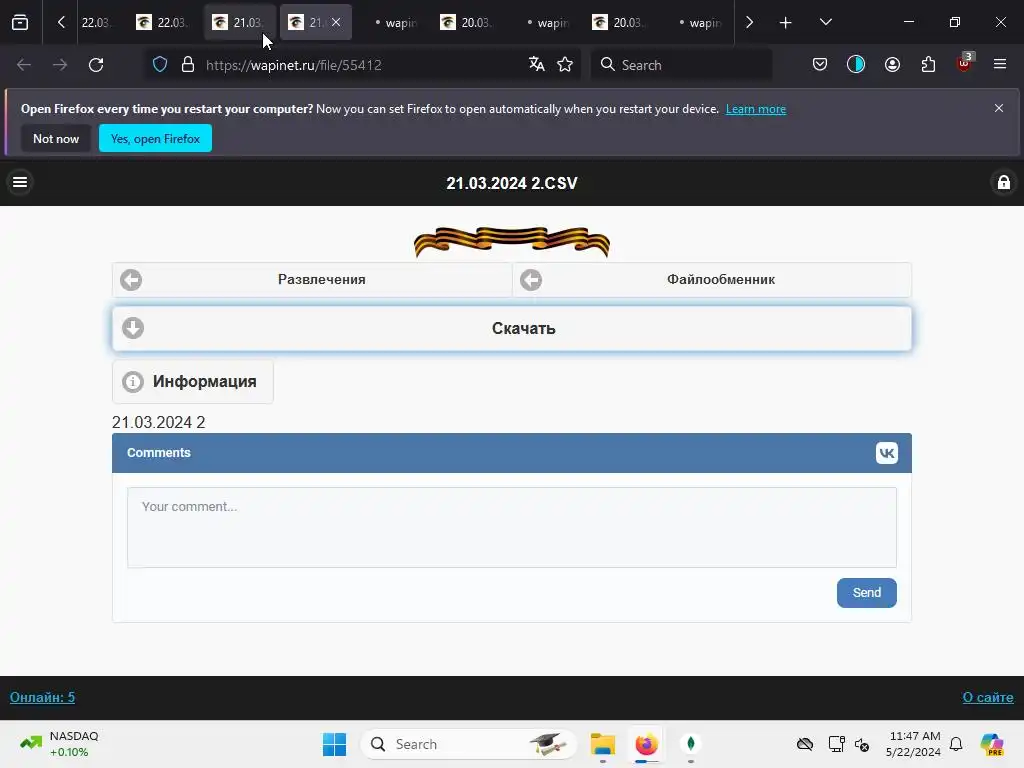Click the OneDrive cloud tray icon
The width and height of the screenshot is (1024, 768).
[x=805, y=744]
